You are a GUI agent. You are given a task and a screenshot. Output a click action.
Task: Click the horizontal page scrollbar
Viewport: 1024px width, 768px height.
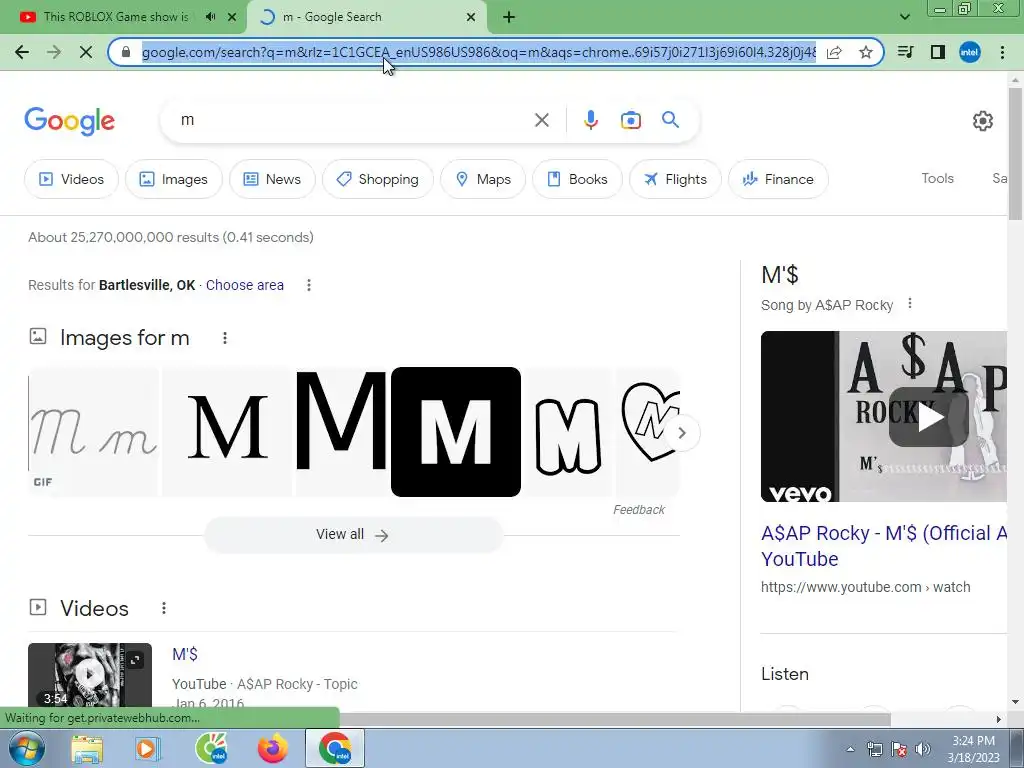pyautogui.click(x=614, y=719)
